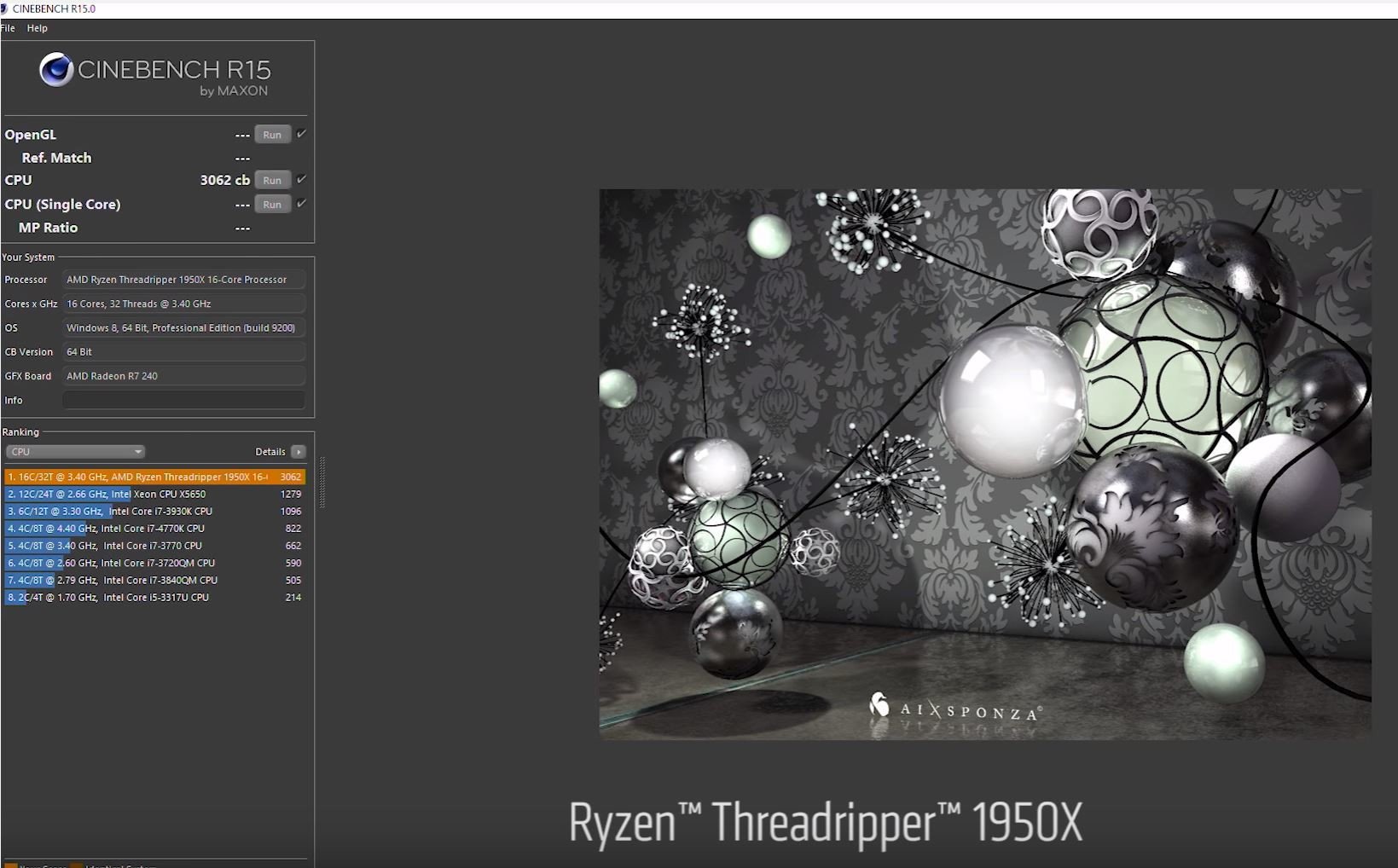Expand ranking Details arrow button

click(298, 452)
